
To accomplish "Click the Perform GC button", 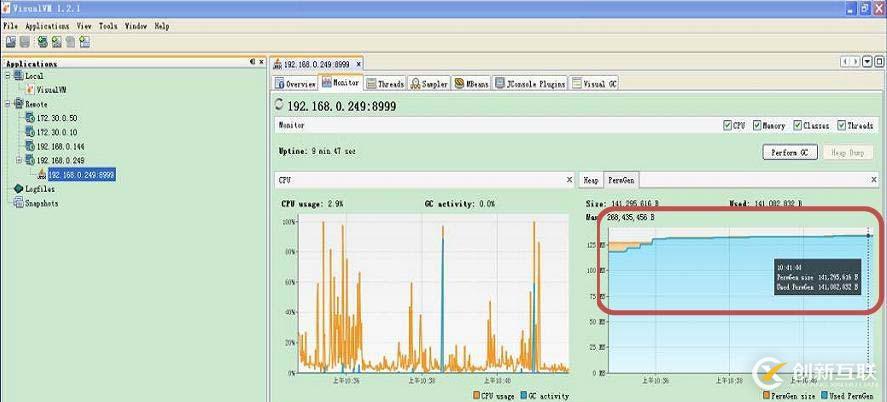I will [790, 153].
